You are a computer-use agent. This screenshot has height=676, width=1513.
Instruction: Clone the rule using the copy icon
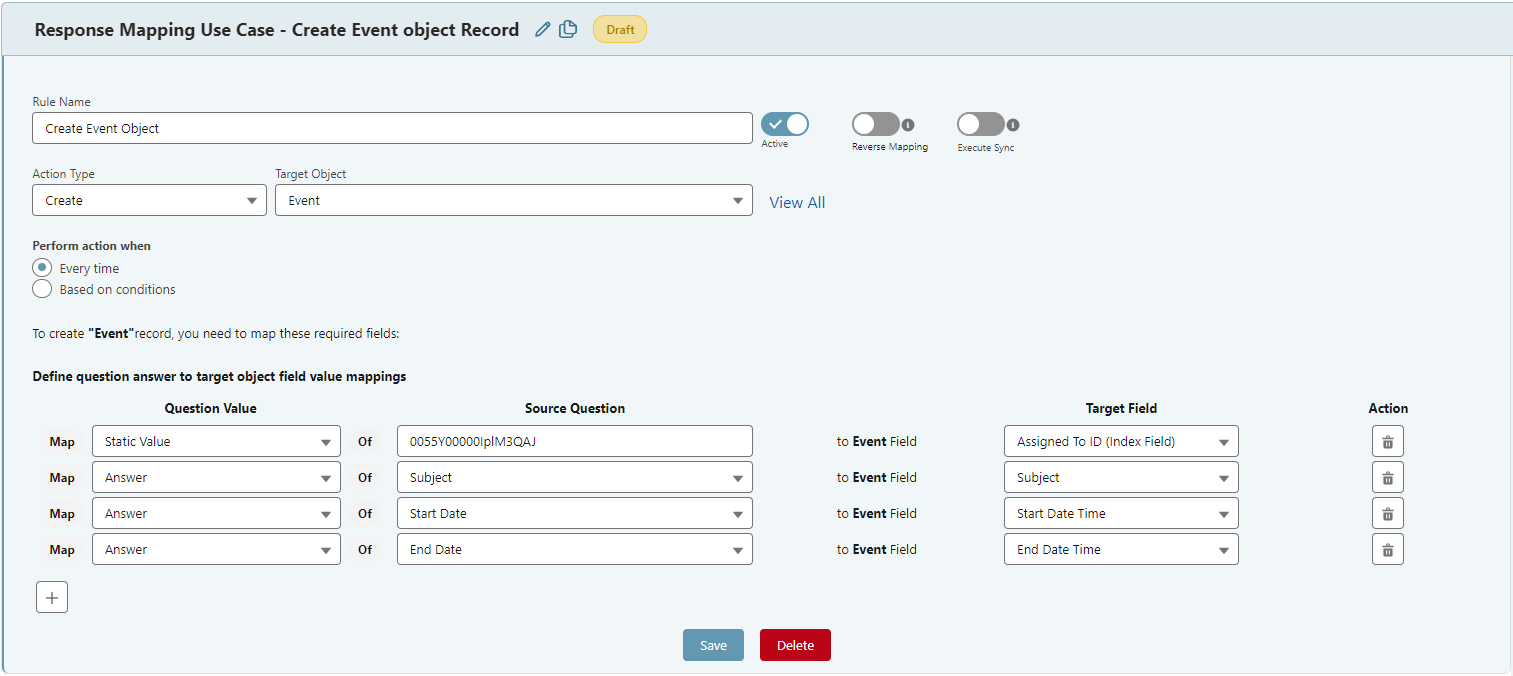pos(567,29)
